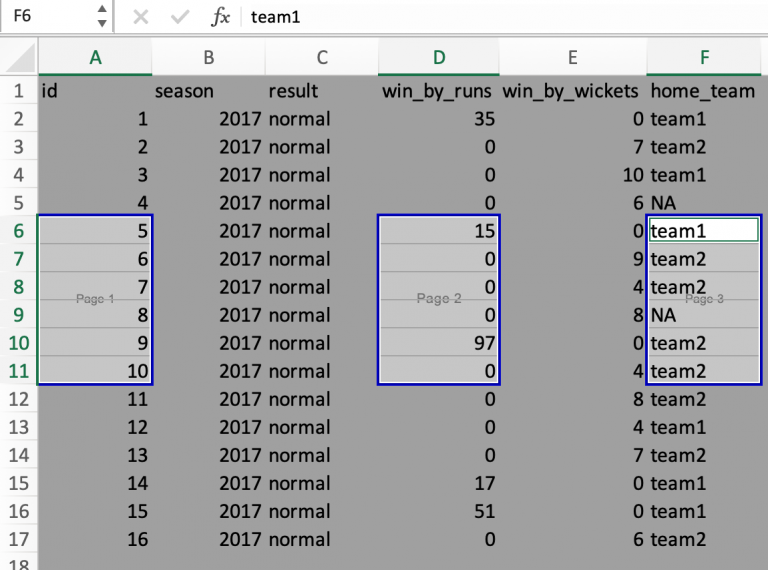Click the NA cell in row 9
Screen dimensions: 768x570
[704, 315]
